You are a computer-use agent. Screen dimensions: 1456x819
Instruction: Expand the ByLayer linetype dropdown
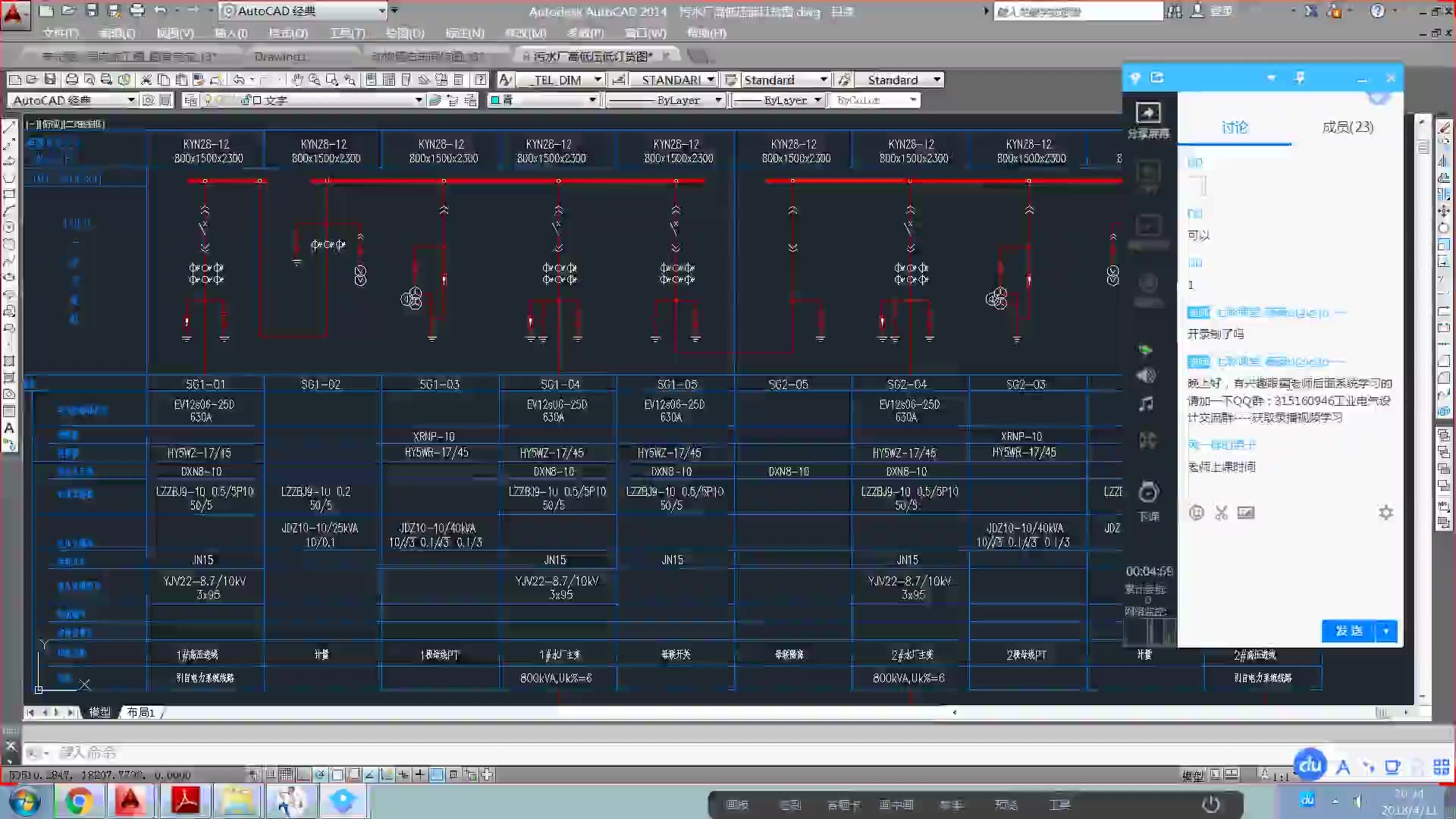(x=718, y=100)
